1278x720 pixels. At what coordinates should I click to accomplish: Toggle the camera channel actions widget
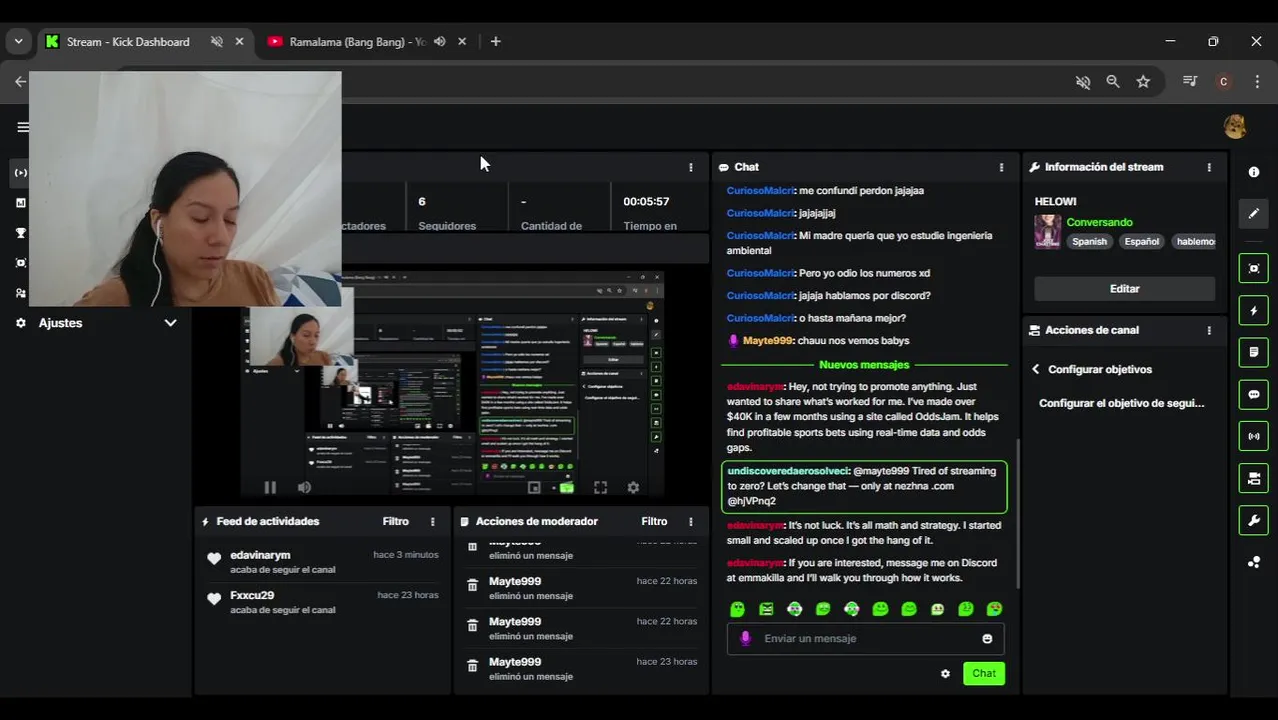[x=1254, y=478]
